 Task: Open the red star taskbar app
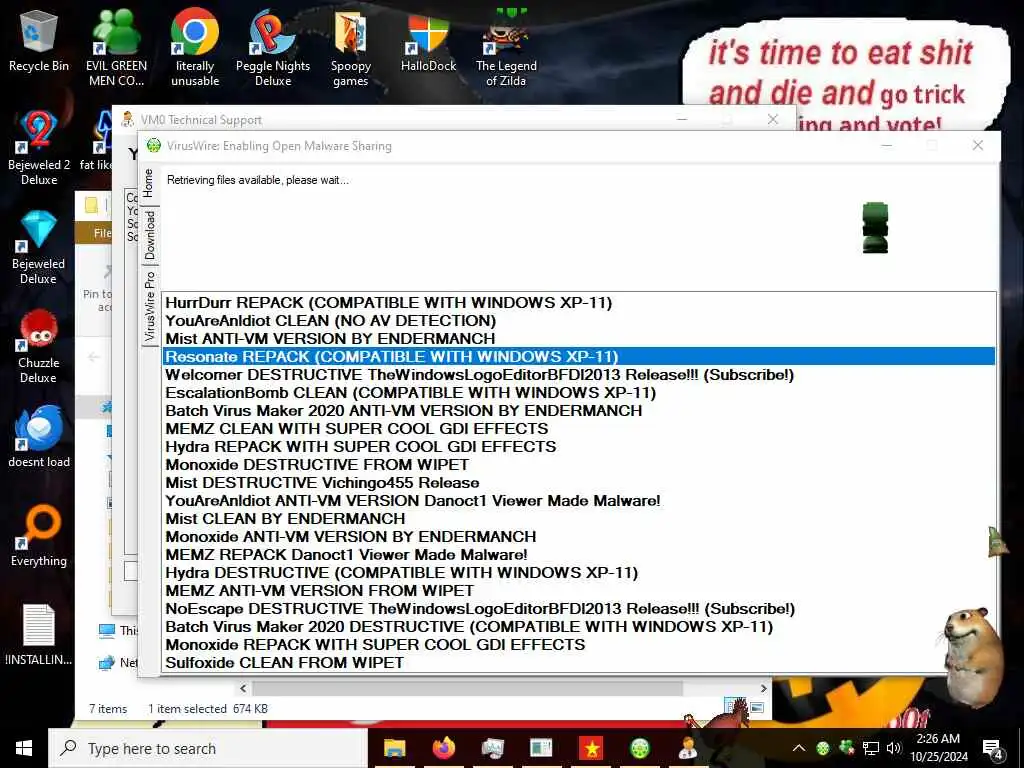(x=590, y=748)
